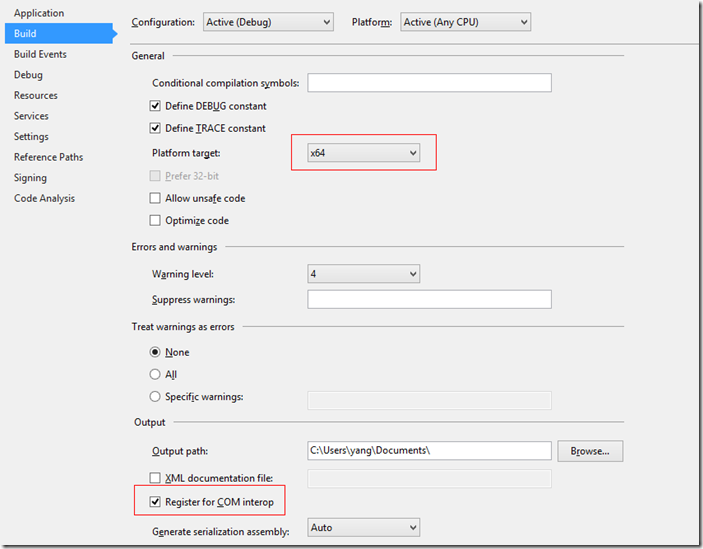Focus the Suppress warnings text box
The image size is (703, 549).
[430, 299]
